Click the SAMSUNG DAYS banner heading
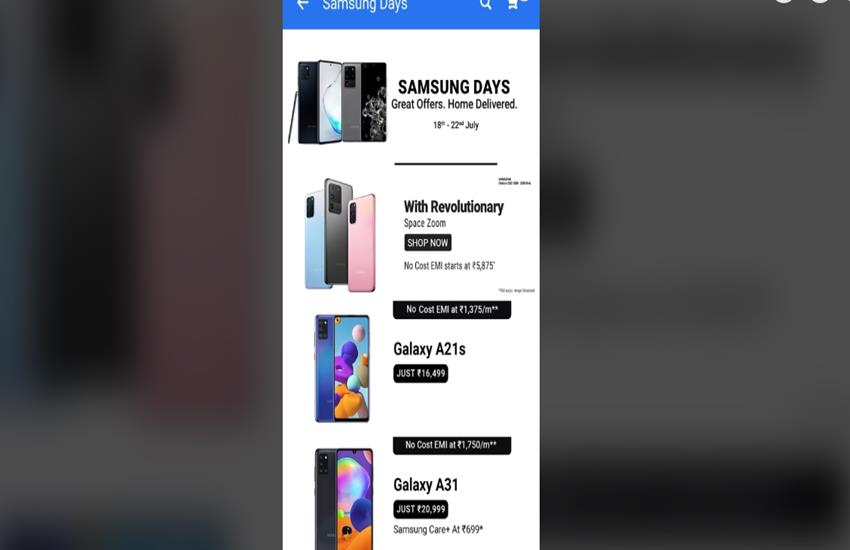 454,87
